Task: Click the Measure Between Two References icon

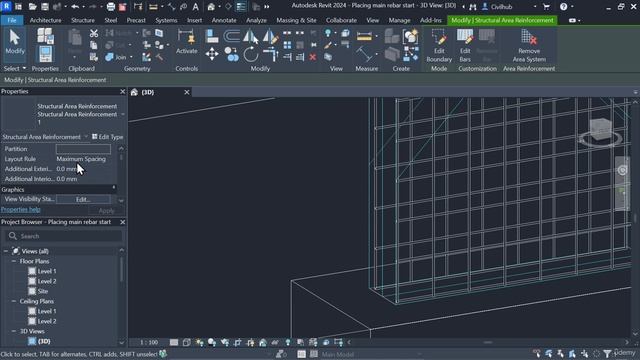Action: (x=363, y=54)
